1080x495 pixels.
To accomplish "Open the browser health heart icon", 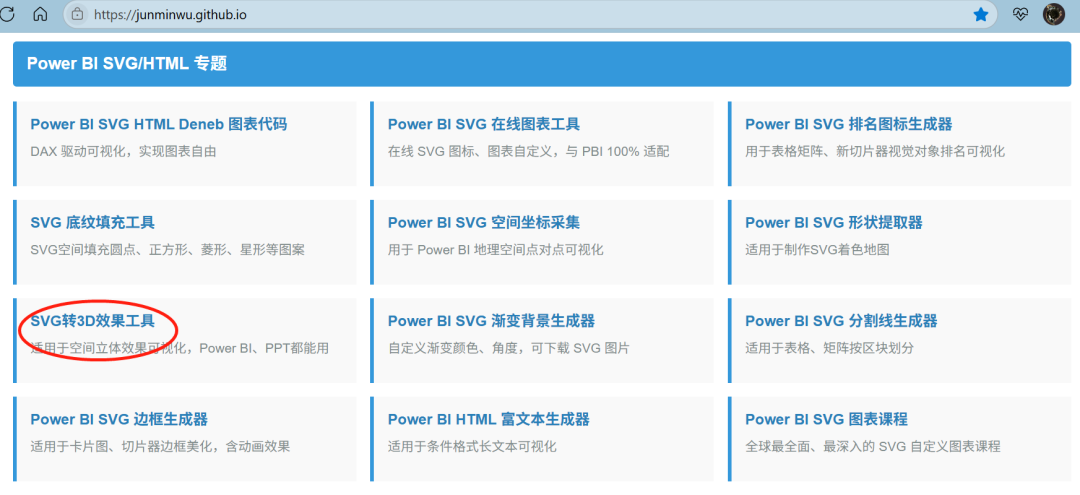I will coord(1020,14).
